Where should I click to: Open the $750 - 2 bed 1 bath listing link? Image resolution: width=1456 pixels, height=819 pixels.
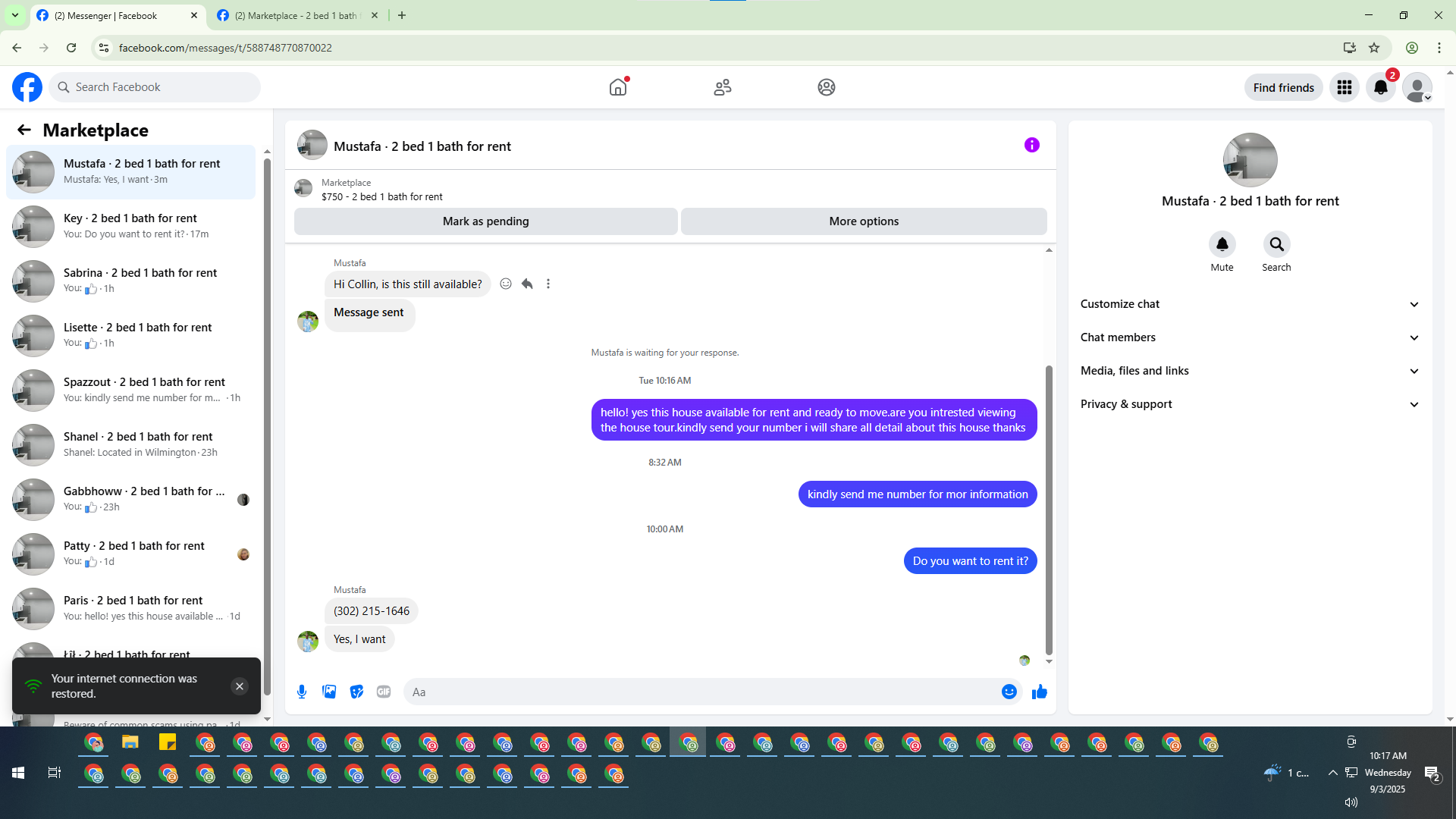[x=381, y=196]
